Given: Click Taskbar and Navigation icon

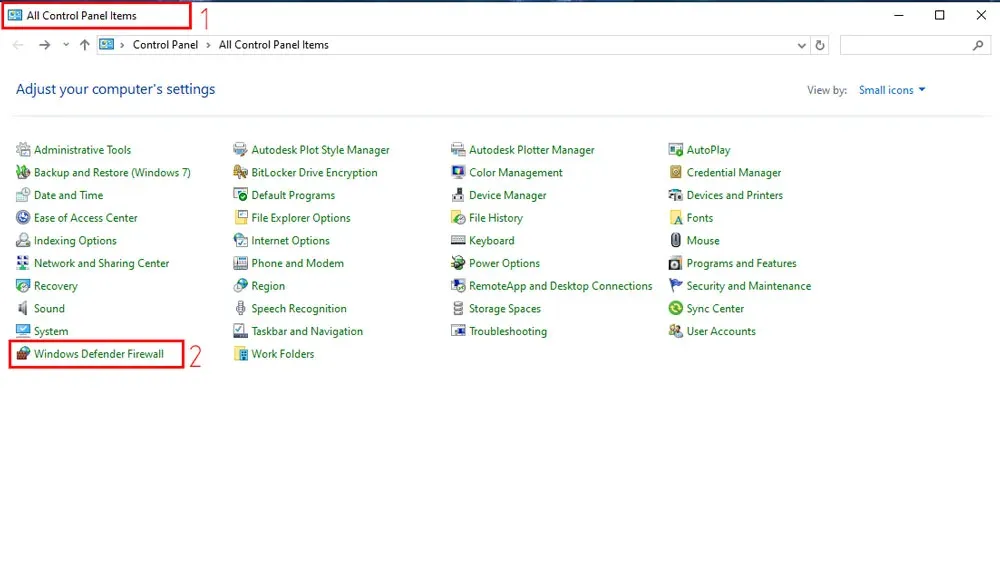Looking at the screenshot, I should [240, 331].
